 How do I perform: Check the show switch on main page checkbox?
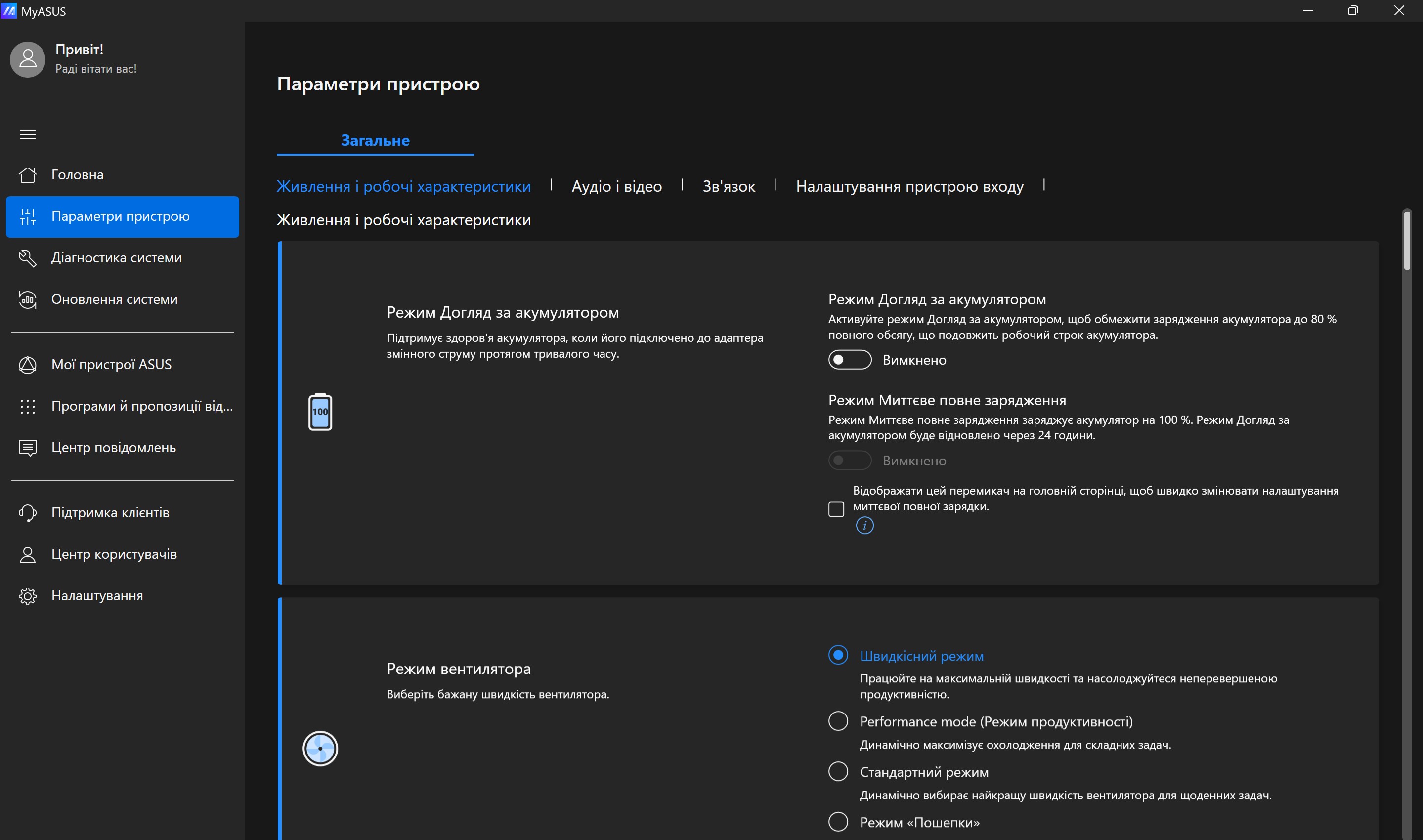(x=836, y=509)
